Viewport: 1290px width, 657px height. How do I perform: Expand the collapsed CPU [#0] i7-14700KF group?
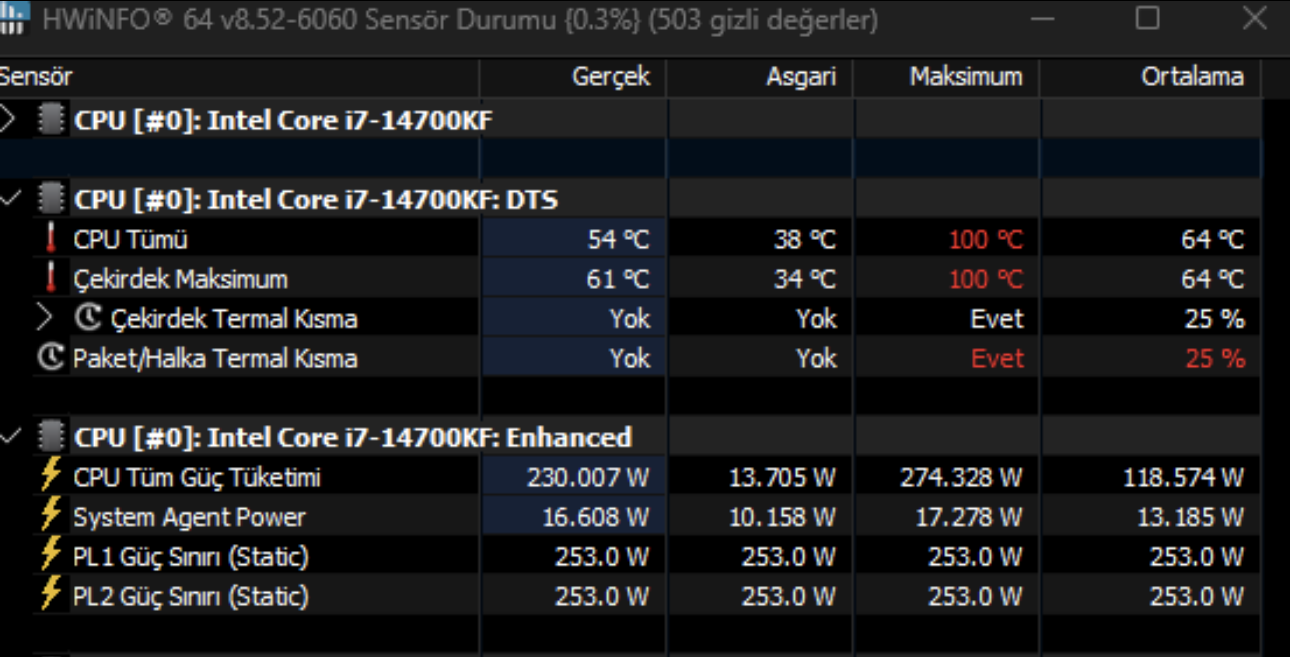tap(8, 121)
